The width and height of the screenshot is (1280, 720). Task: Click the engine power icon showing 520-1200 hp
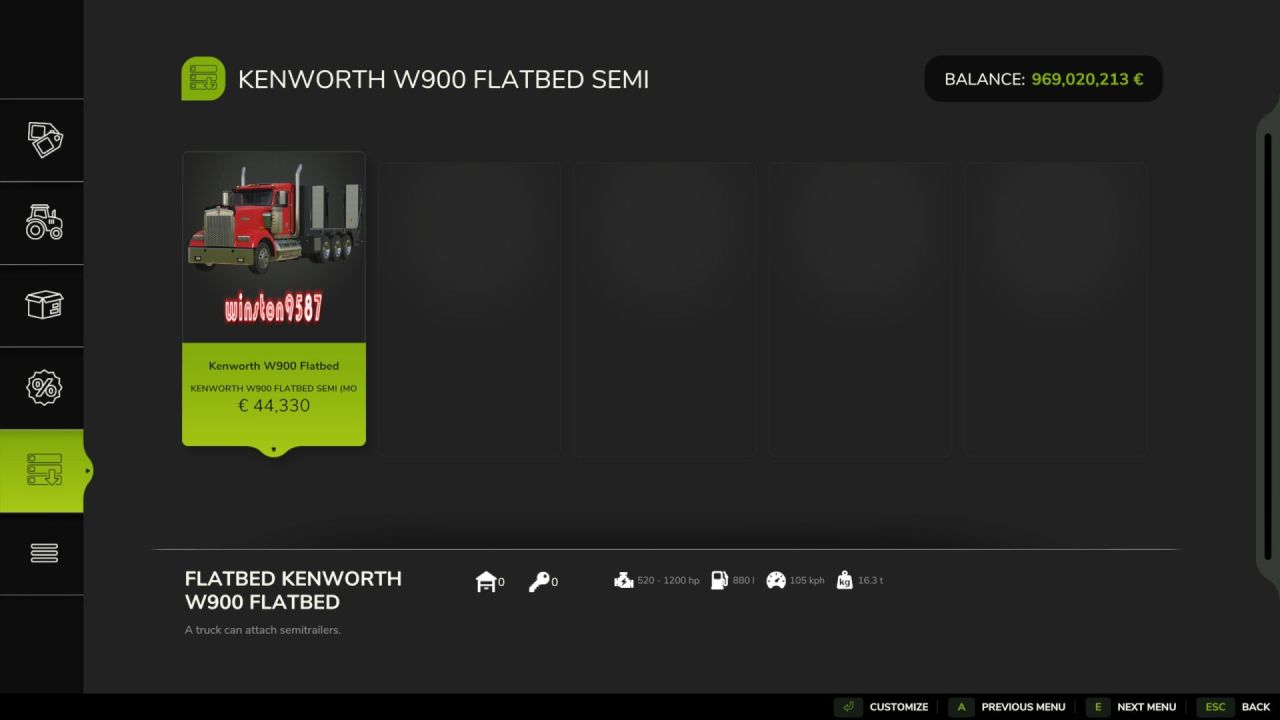coord(622,580)
